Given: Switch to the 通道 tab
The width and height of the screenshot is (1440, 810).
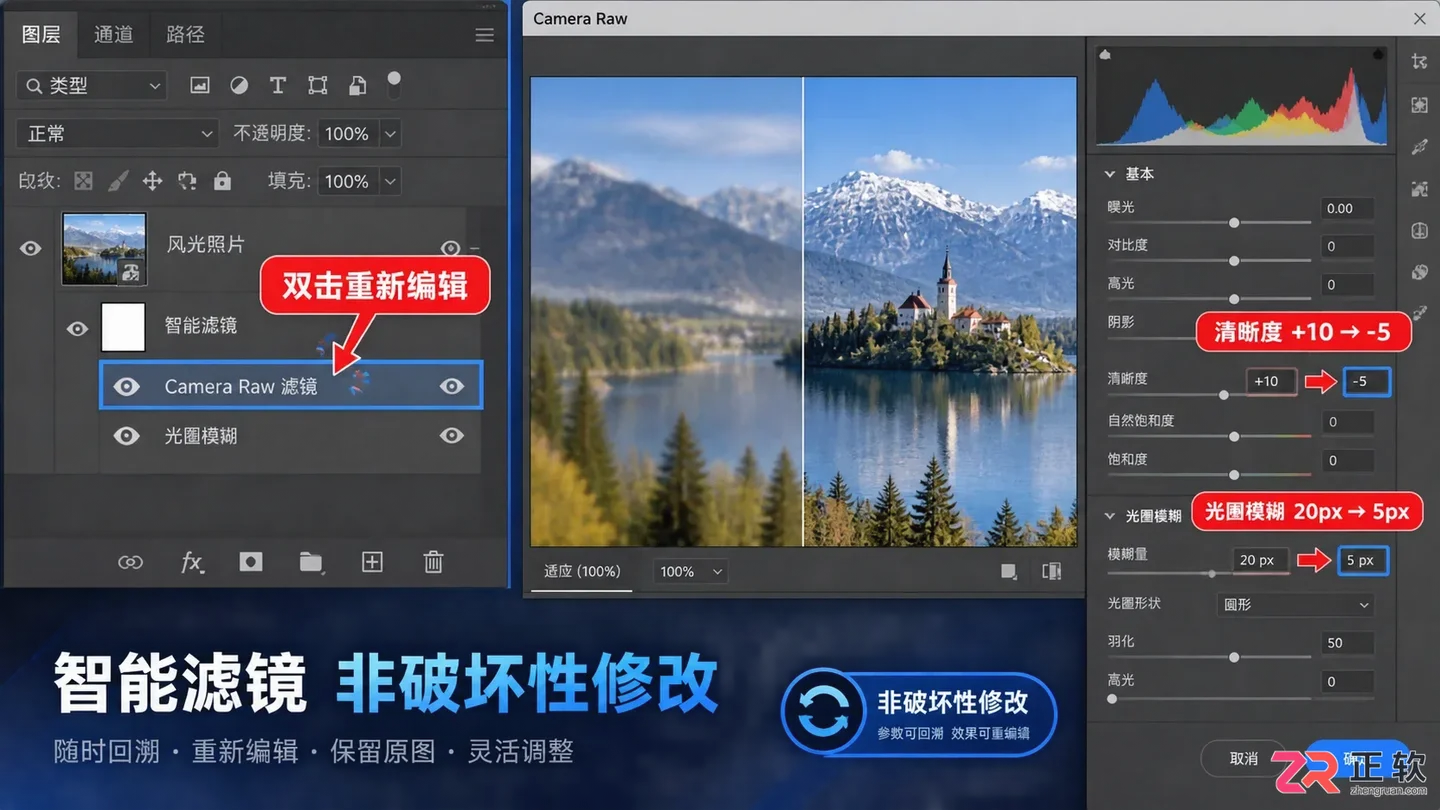Looking at the screenshot, I should tap(113, 34).
